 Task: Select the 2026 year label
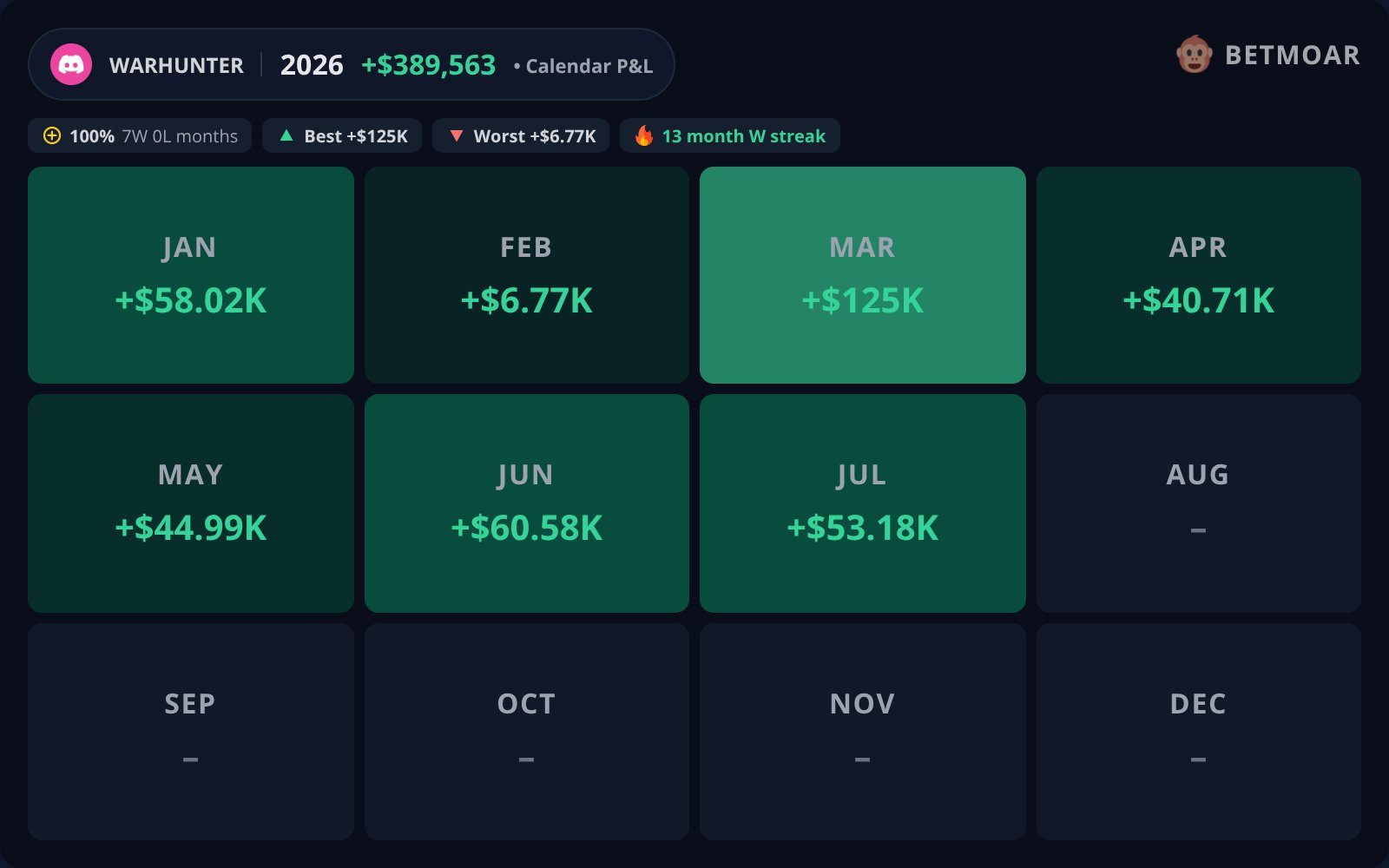[x=312, y=65]
